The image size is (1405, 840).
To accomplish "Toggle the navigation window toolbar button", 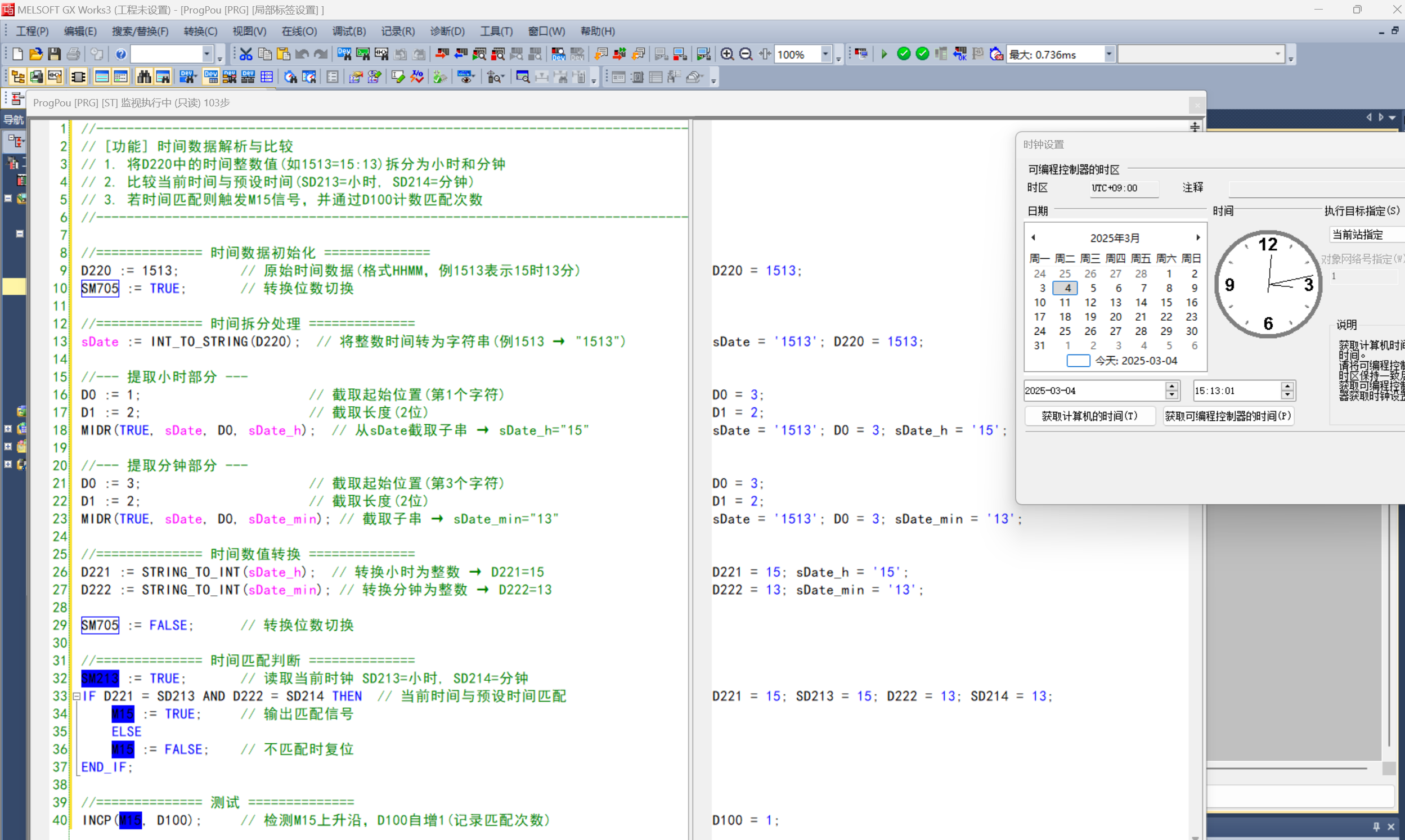I will click(x=18, y=77).
